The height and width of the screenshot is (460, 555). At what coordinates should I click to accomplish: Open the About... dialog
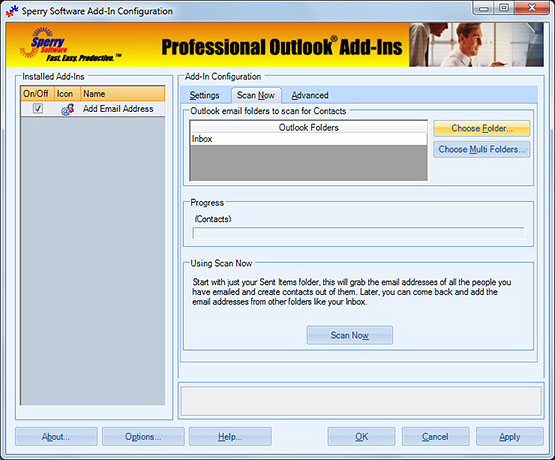(56, 437)
